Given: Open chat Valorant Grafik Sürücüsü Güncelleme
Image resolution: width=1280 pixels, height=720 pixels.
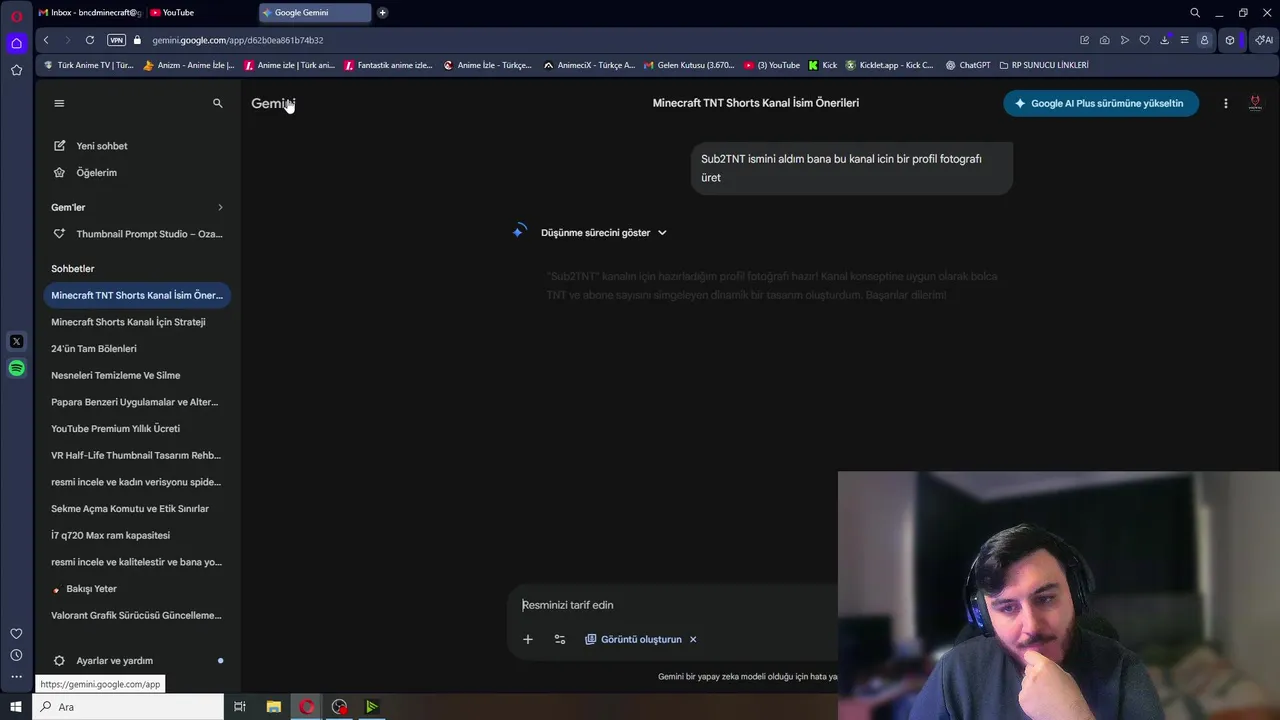Looking at the screenshot, I should 137,615.
